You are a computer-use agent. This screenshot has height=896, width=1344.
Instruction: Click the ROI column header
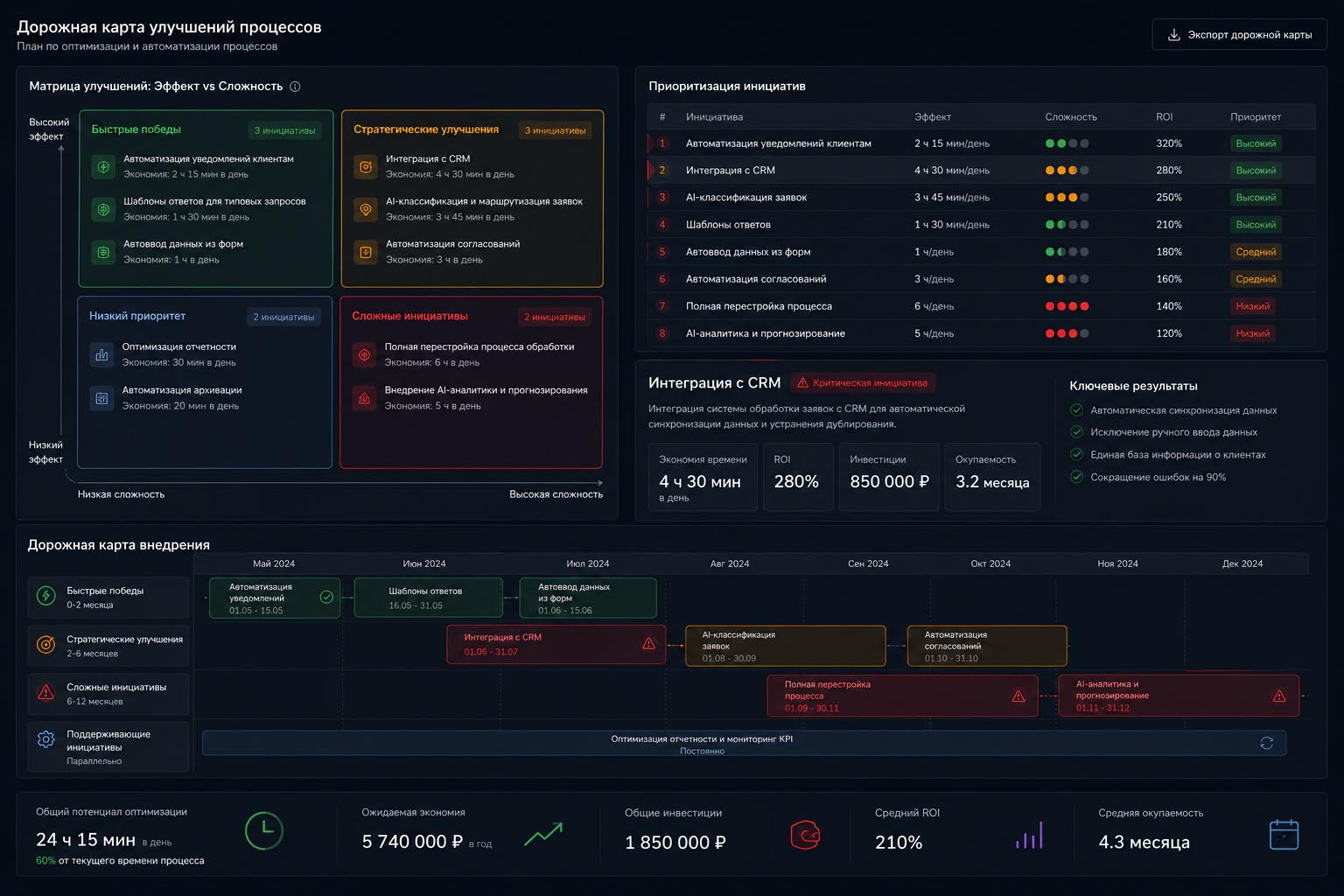point(1164,116)
